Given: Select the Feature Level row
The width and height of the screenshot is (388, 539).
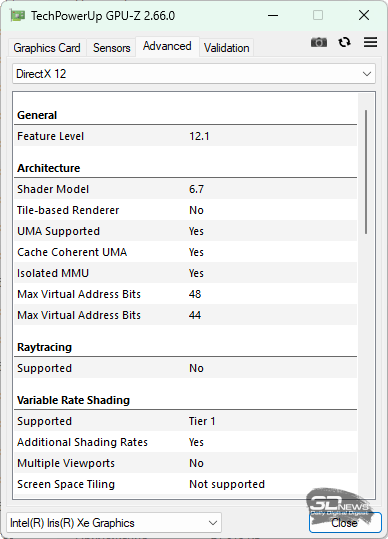Looking at the screenshot, I should click(x=186, y=136).
